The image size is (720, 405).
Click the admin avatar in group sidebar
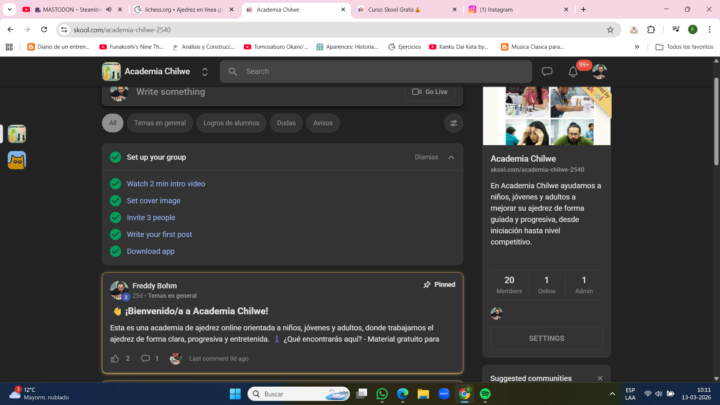point(496,314)
